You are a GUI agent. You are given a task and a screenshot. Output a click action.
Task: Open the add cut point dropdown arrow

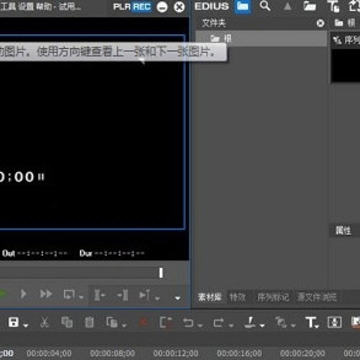coord(262,325)
